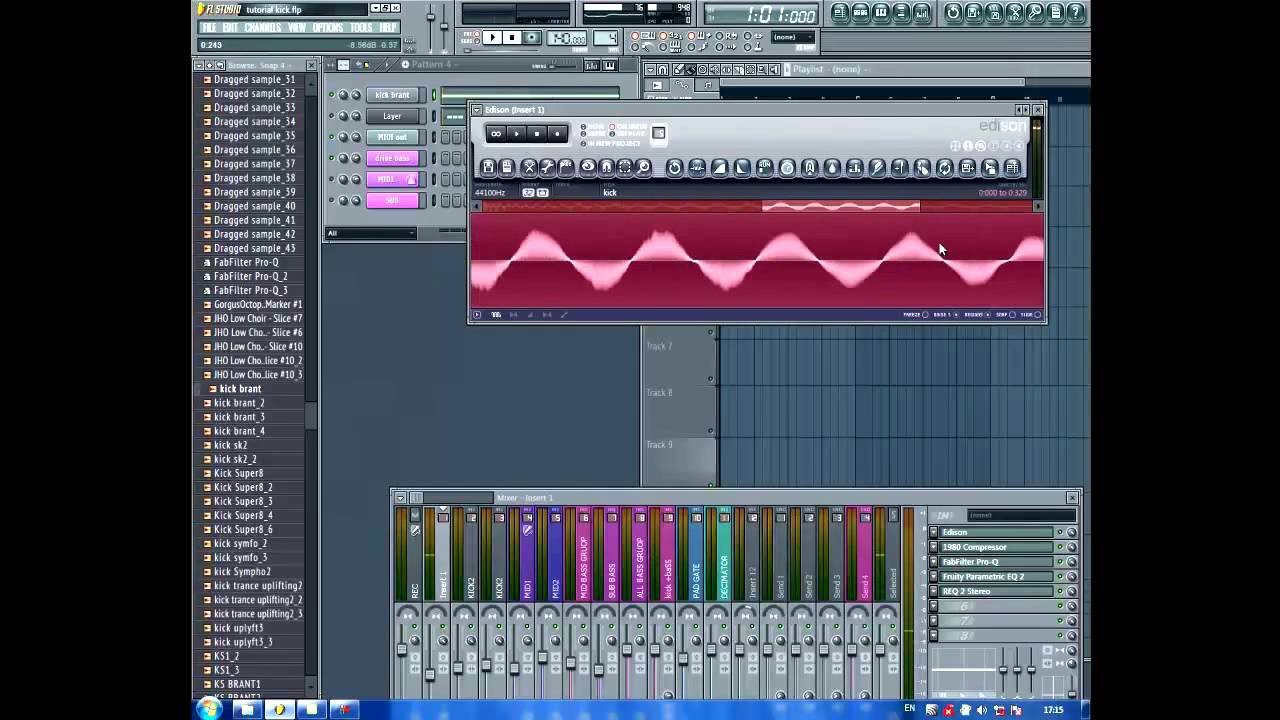Open Edison's wrench tools icon

coord(547,168)
